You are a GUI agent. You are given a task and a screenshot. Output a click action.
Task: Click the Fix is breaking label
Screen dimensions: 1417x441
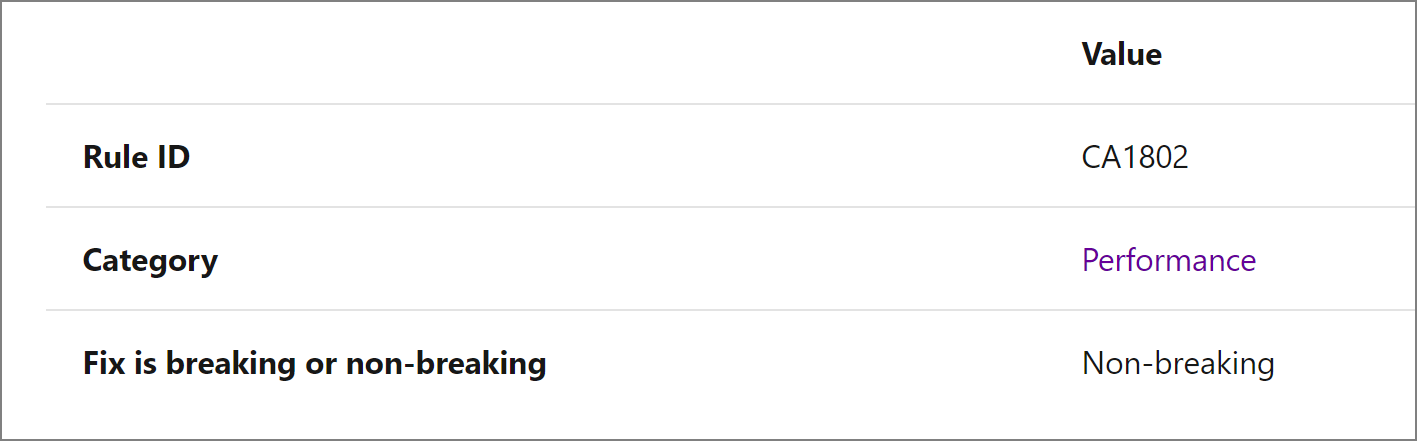(314, 363)
